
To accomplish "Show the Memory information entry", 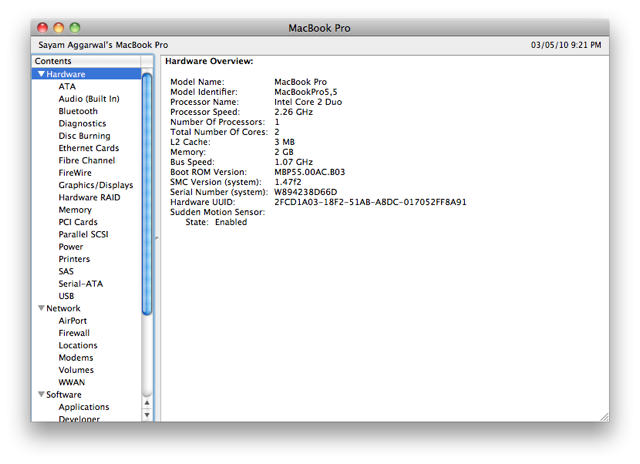I will (x=75, y=210).
